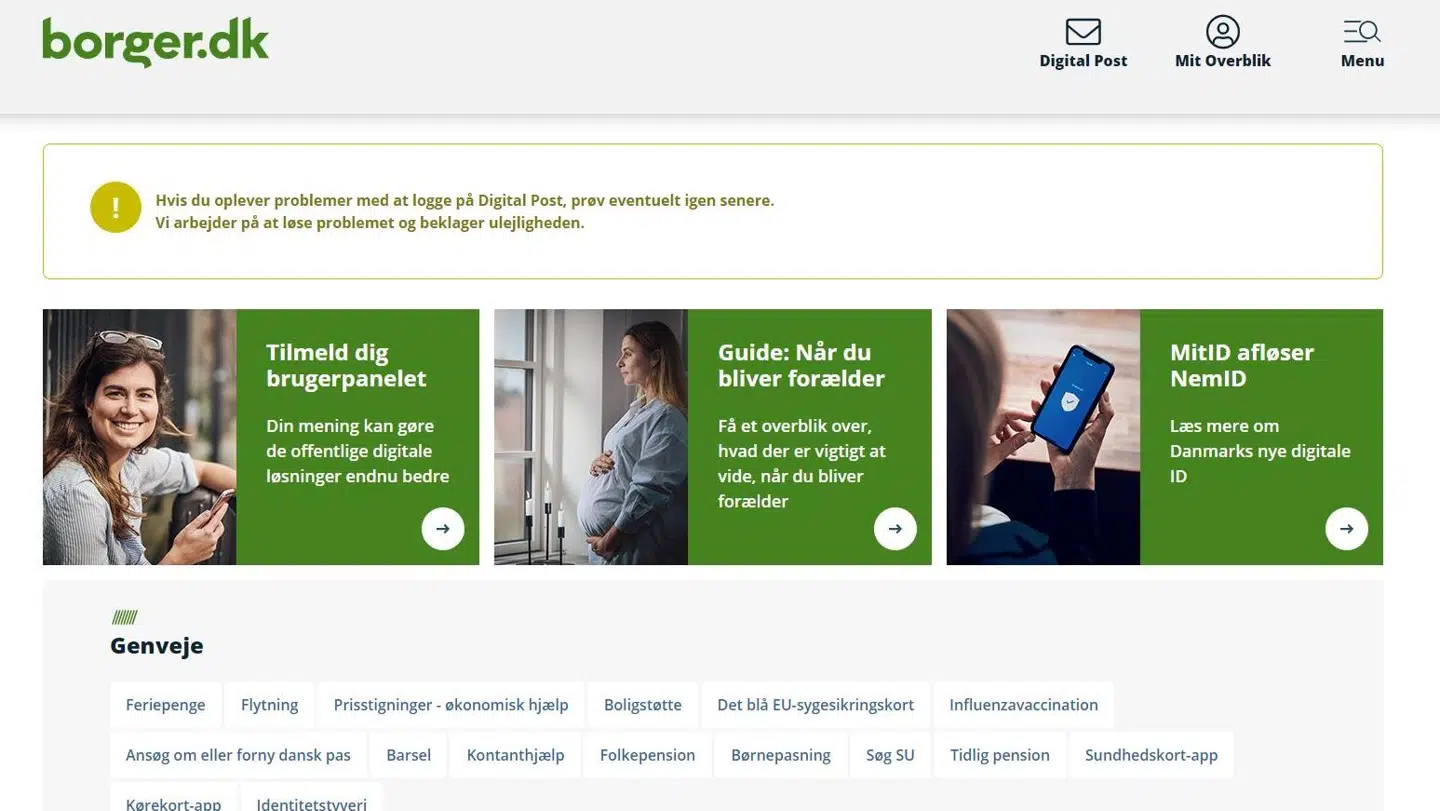Select the Flytning shortcut

(269, 705)
